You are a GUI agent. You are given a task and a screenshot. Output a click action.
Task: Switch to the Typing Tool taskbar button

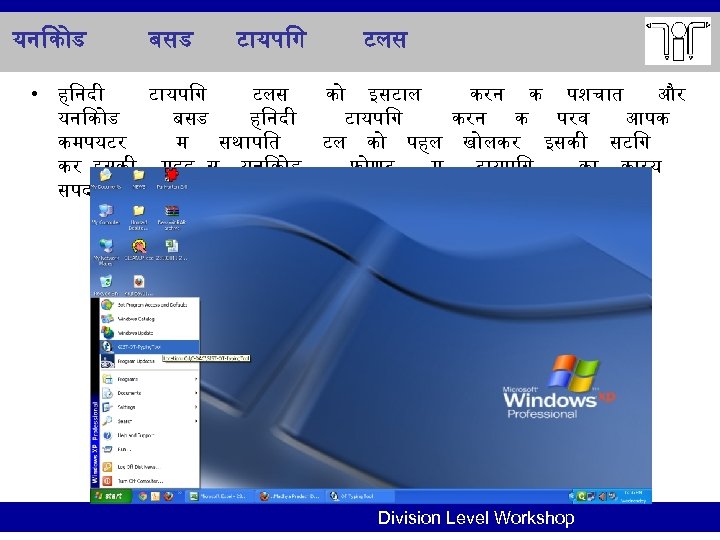[x=360, y=496]
